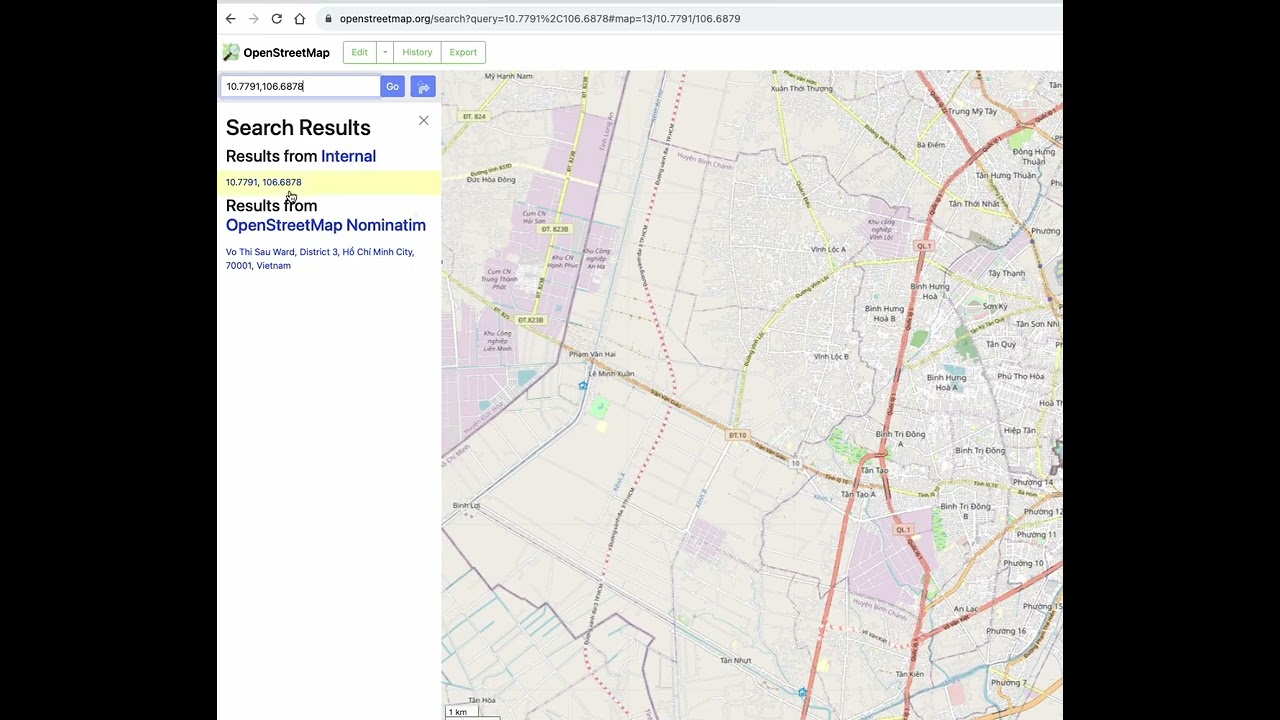1280x720 pixels.
Task: Reload the page with the refresh icon
Action: (x=277, y=18)
